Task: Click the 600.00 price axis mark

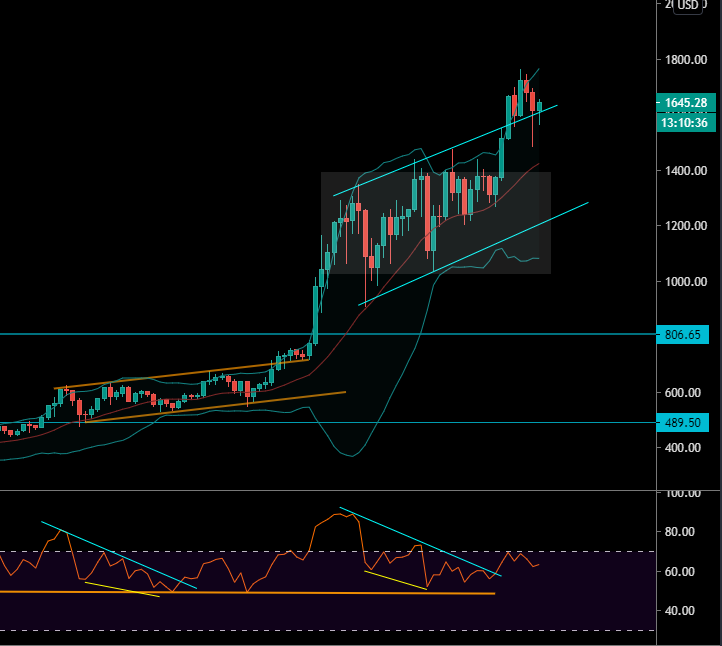Action: click(x=684, y=393)
